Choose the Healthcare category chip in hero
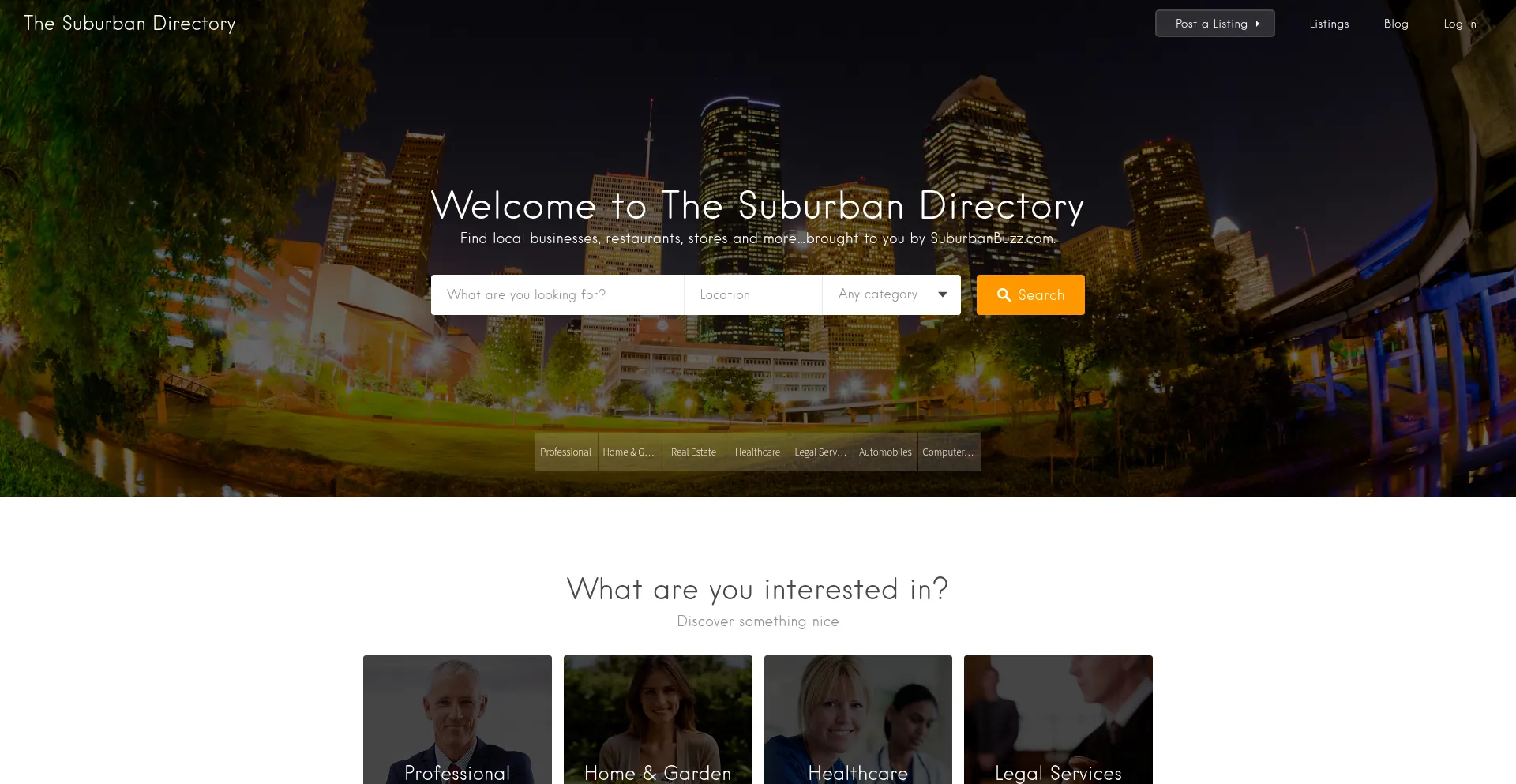 coord(758,452)
